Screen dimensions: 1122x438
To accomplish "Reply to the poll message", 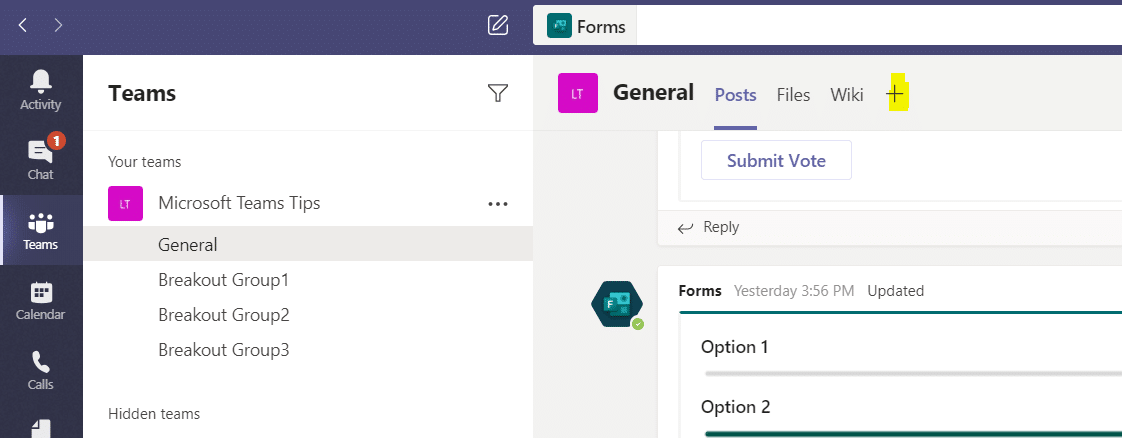I will click(x=709, y=227).
